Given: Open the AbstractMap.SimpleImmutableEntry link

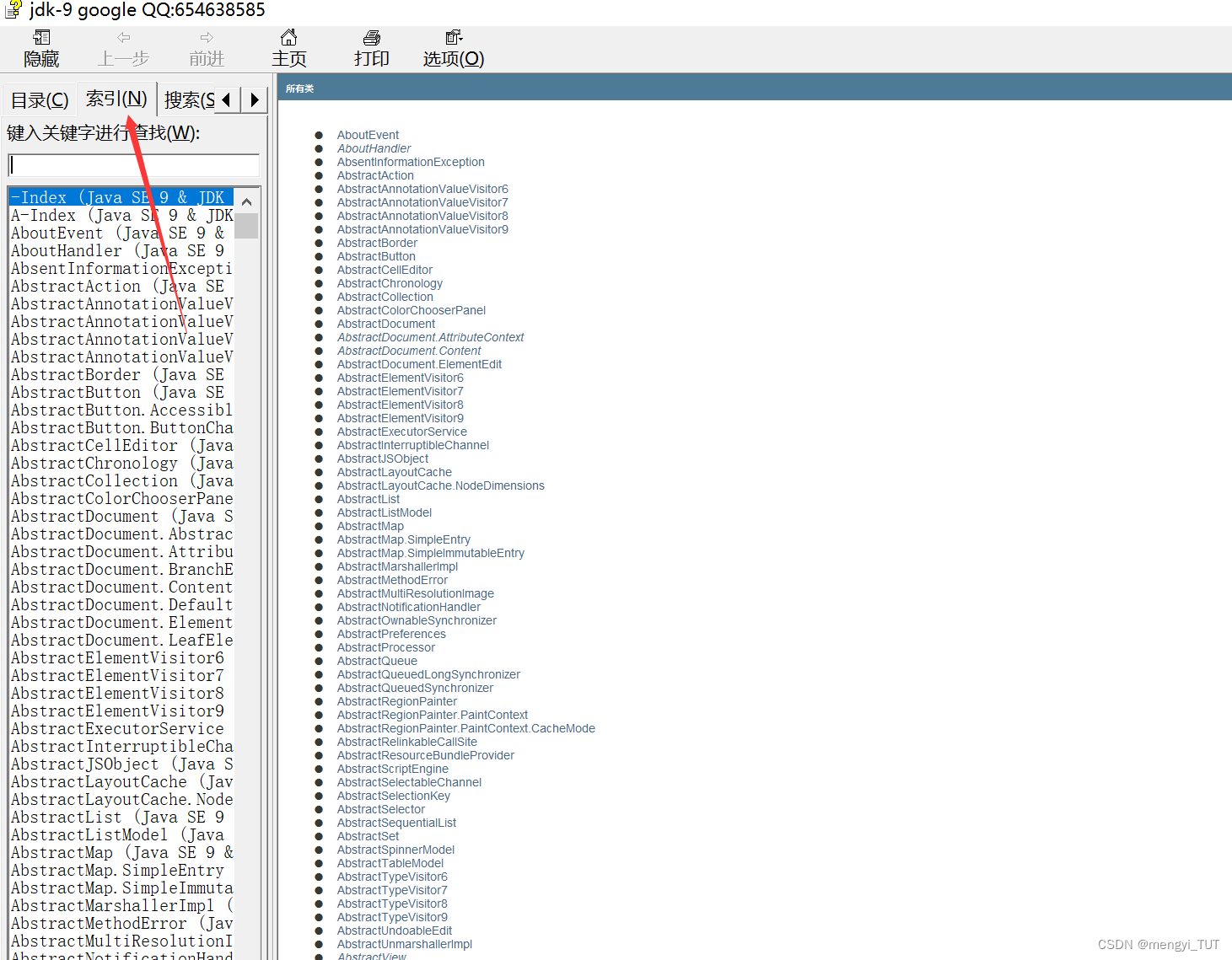Looking at the screenshot, I should (431, 553).
